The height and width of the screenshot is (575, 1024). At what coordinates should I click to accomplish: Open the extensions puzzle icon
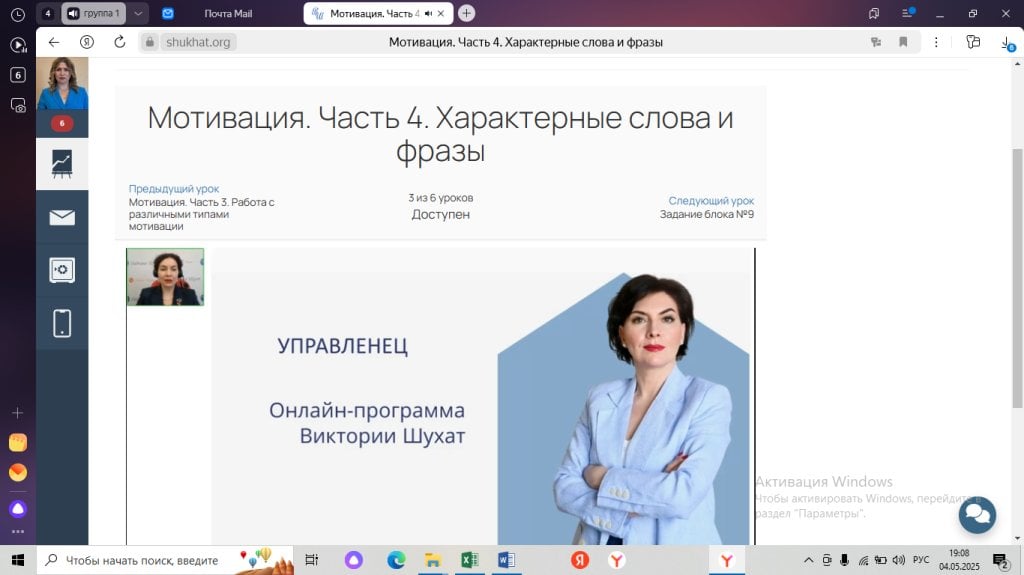click(973, 42)
